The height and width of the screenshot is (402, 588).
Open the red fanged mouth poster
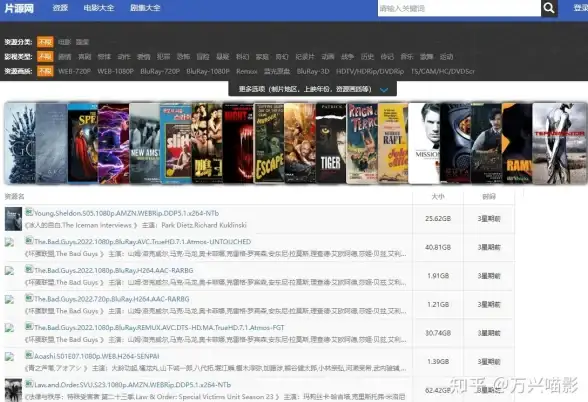pyautogui.click(x=238, y=143)
